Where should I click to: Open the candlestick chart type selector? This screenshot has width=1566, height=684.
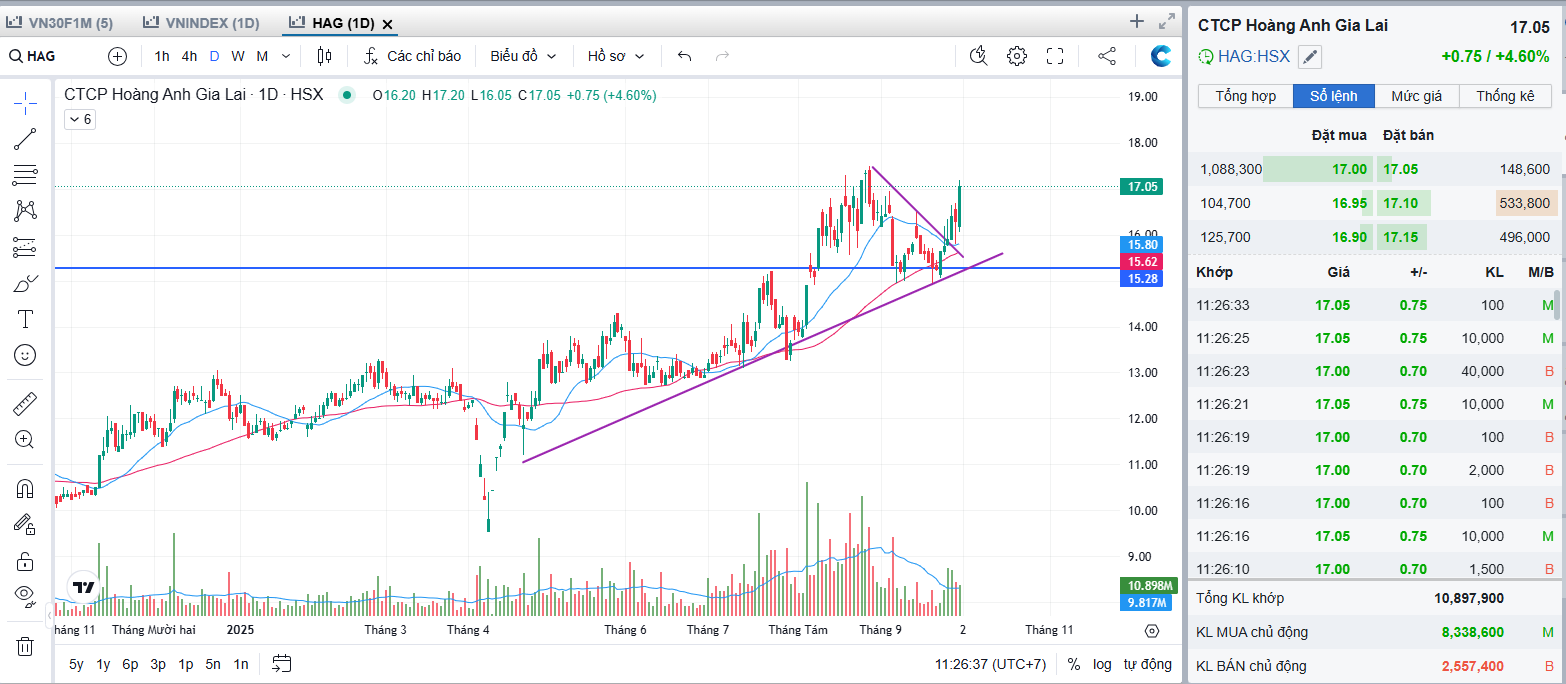coord(323,56)
